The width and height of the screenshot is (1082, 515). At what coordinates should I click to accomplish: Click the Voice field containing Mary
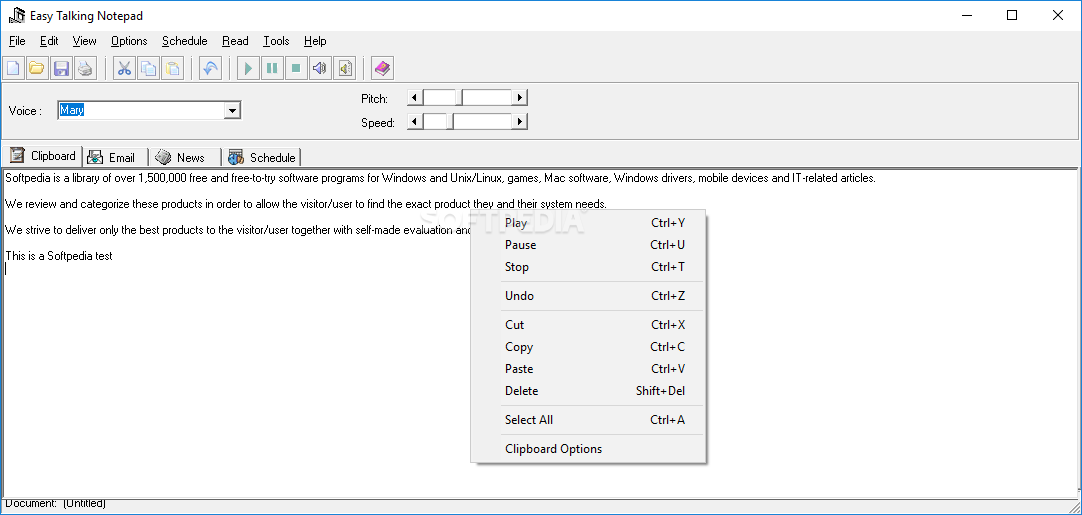tap(141, 110)
